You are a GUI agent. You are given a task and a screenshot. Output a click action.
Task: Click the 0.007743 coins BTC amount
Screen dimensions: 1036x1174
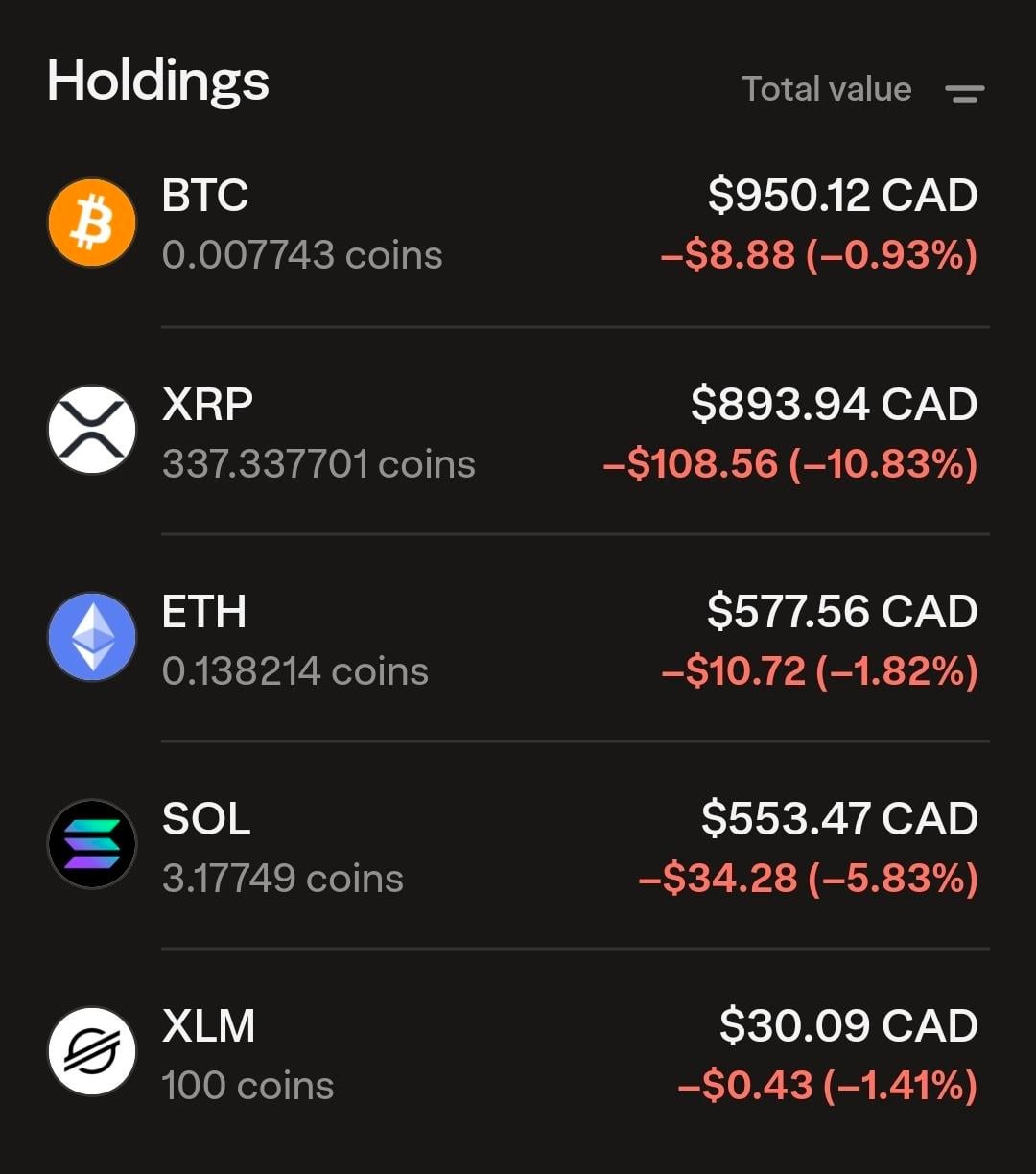click(302, 255)
